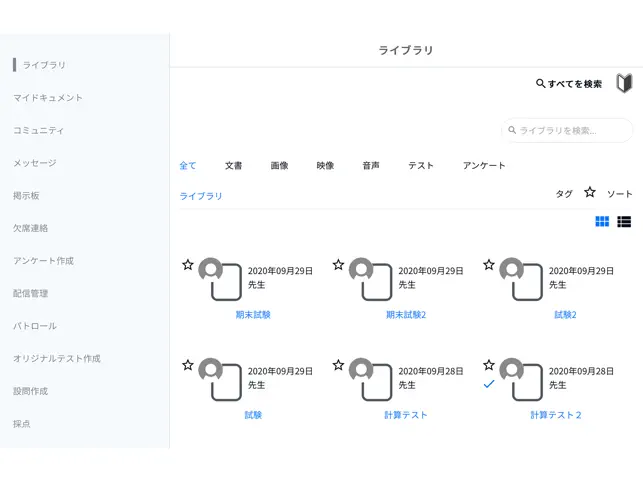
Task: Go to コミュニティ in sidebar
Action: point(39,130)
